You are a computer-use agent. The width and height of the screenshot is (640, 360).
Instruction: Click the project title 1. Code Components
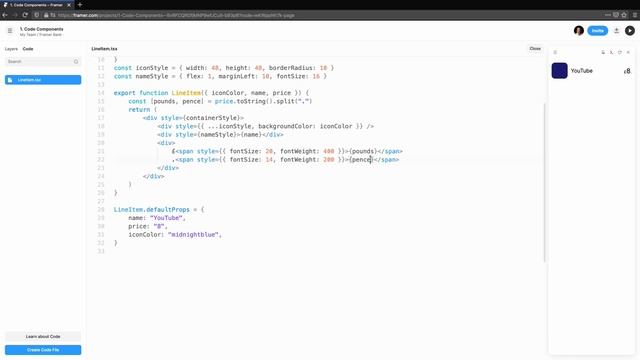(42, 29)
